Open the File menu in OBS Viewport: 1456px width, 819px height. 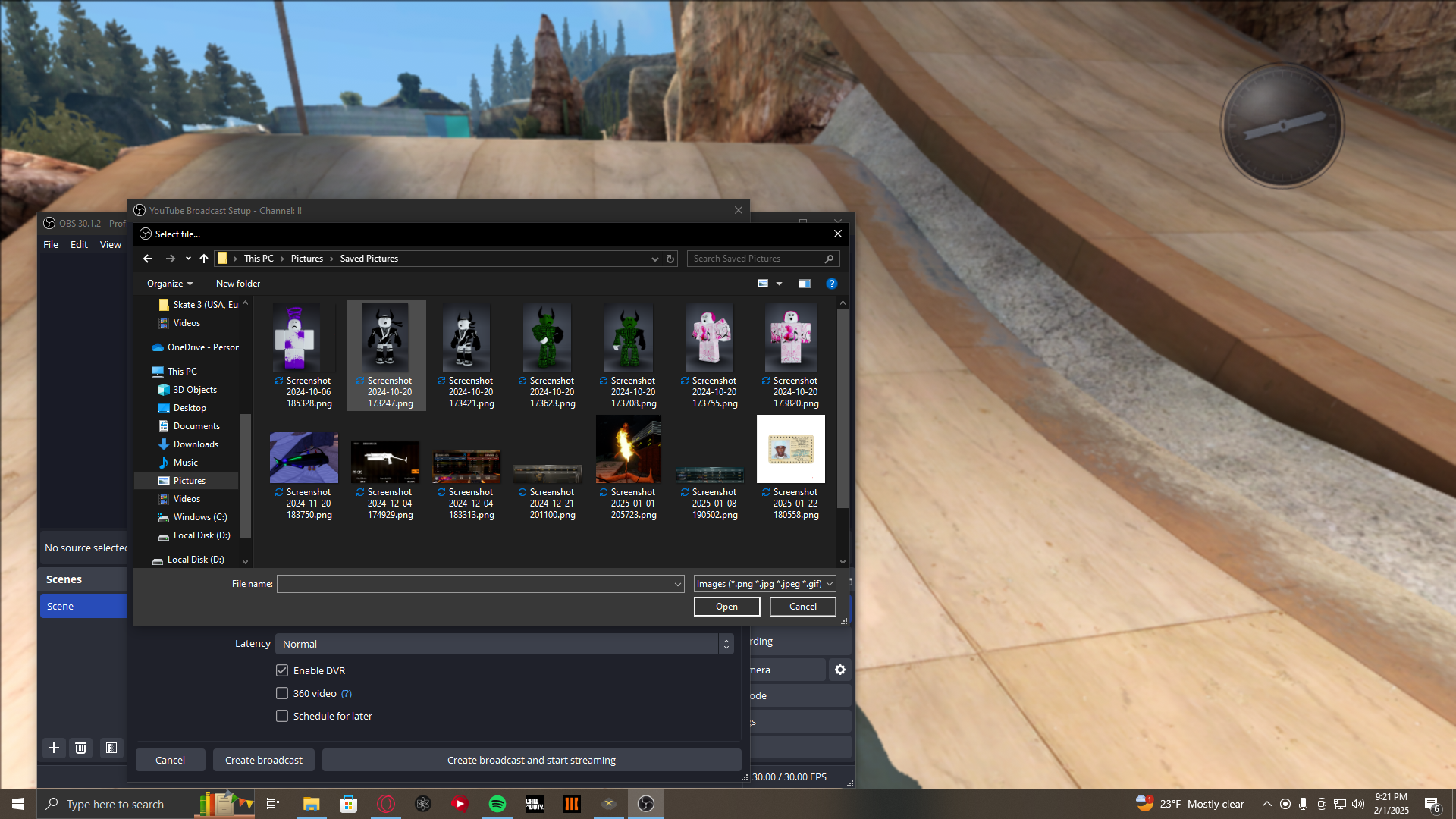coord(51,244)
